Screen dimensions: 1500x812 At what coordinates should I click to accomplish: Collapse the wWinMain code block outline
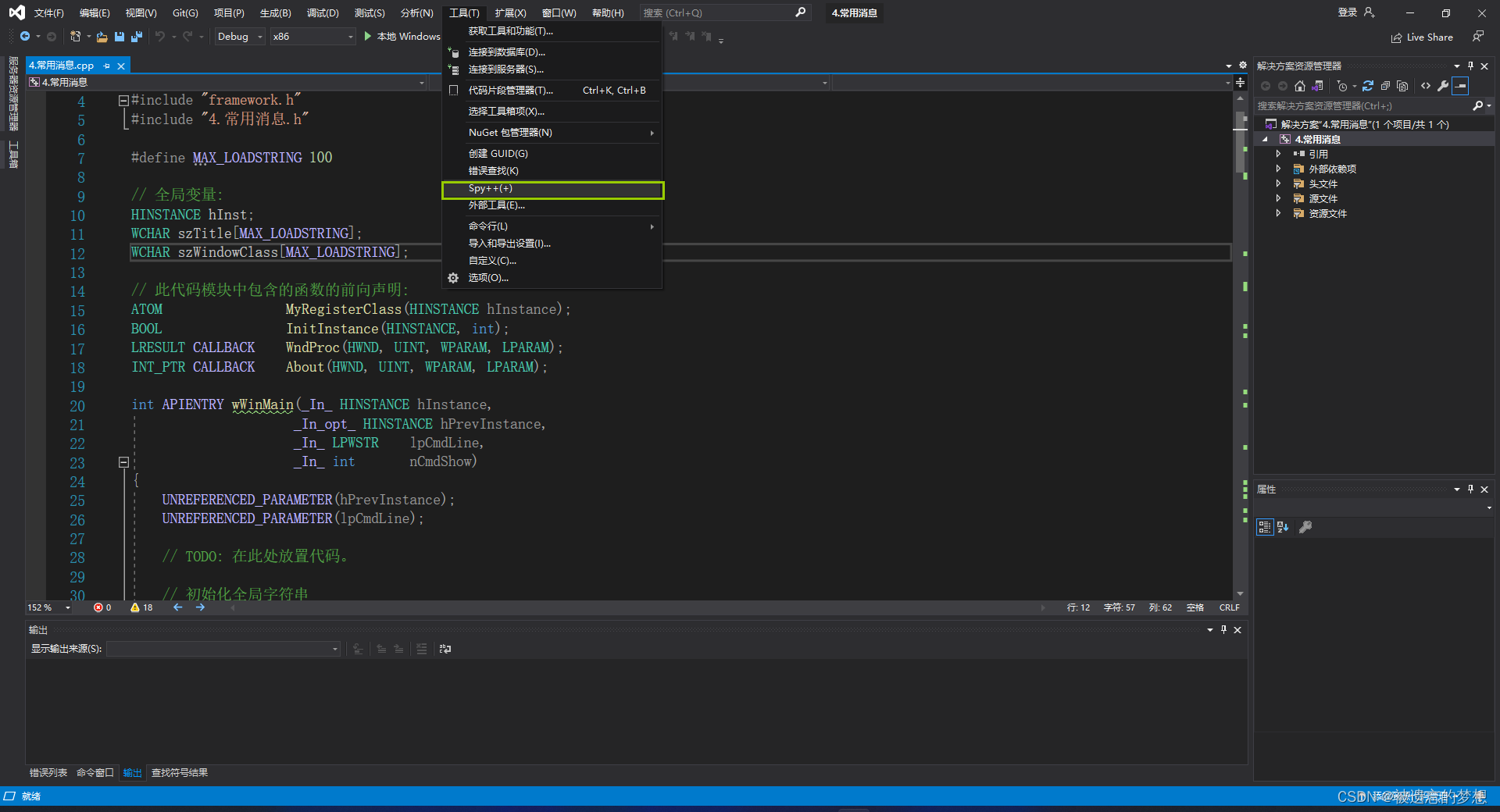coord(123,462)
